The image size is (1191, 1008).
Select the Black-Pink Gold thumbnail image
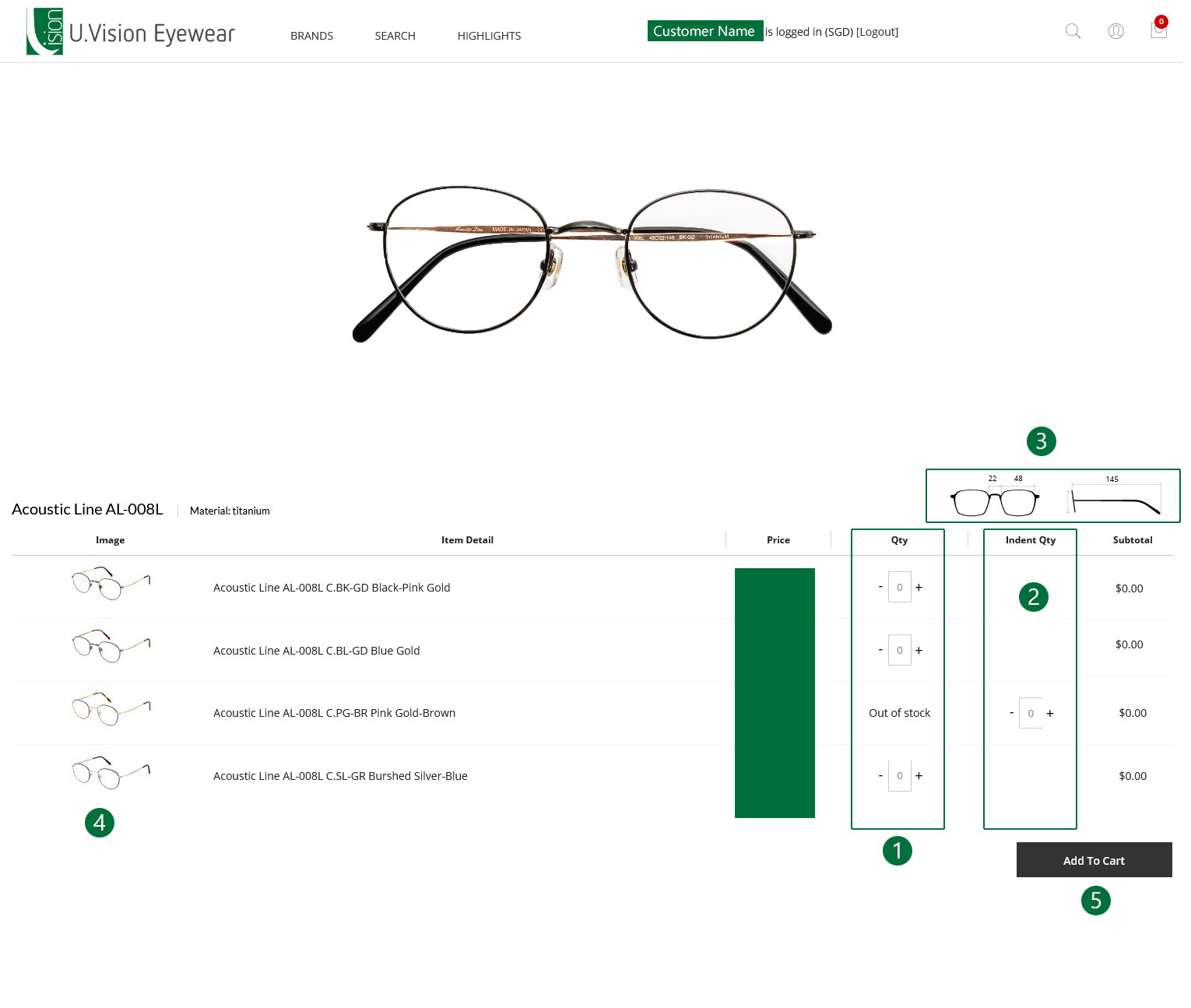[111, 583]
